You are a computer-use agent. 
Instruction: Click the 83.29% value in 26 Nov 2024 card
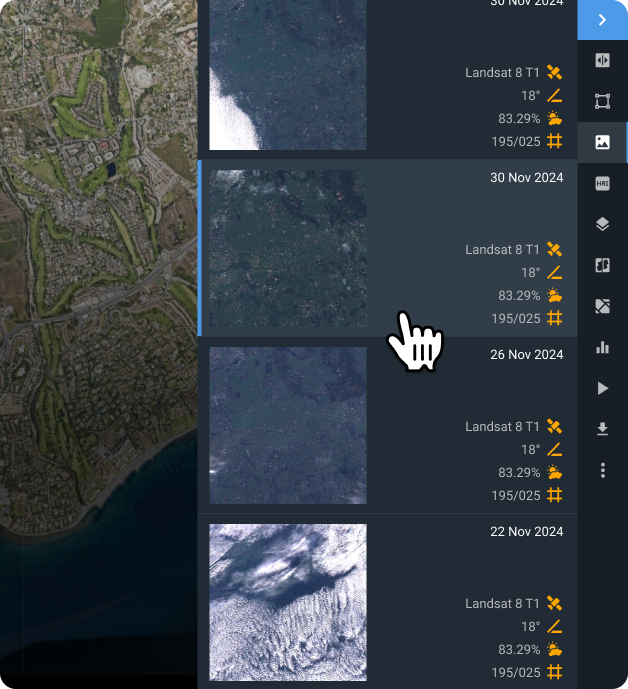pyautogui.click(x=519, y=472)
